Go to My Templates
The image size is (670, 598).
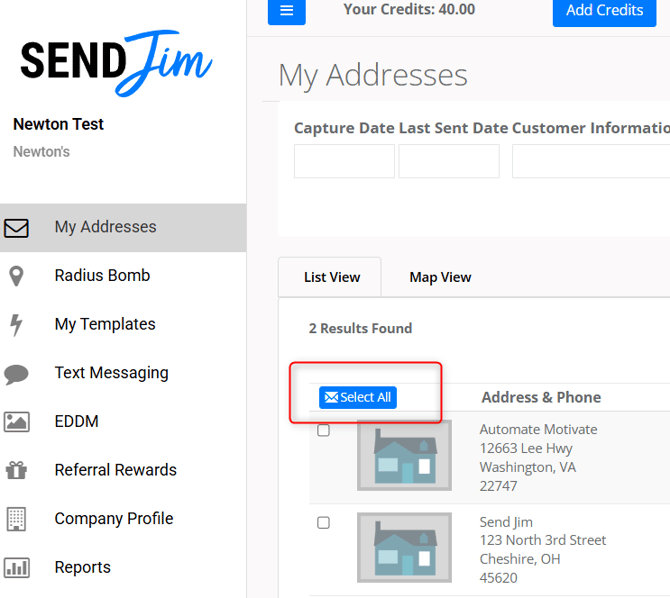[123, 324]
